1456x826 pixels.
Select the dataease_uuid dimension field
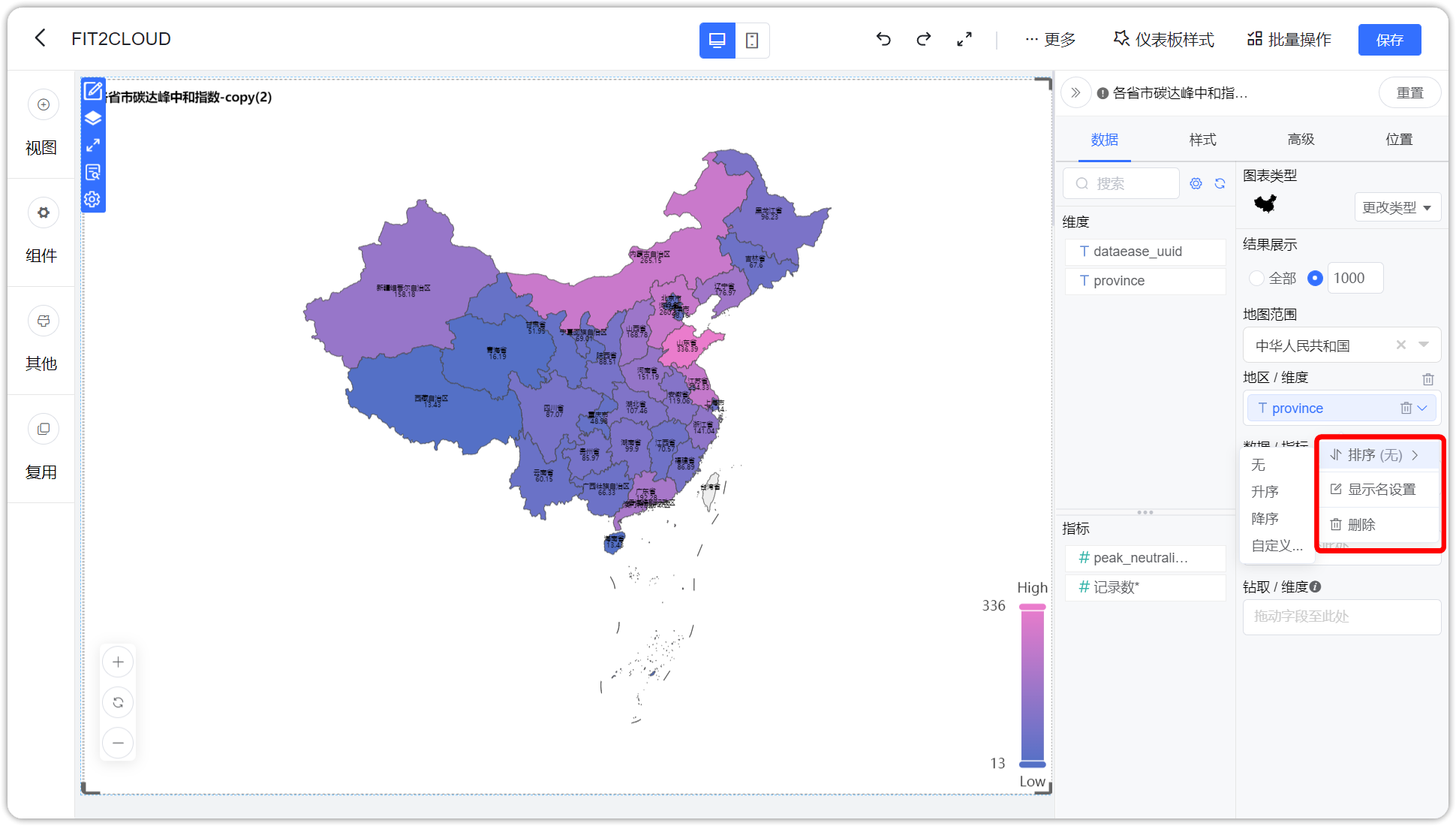coord(1145,252)
